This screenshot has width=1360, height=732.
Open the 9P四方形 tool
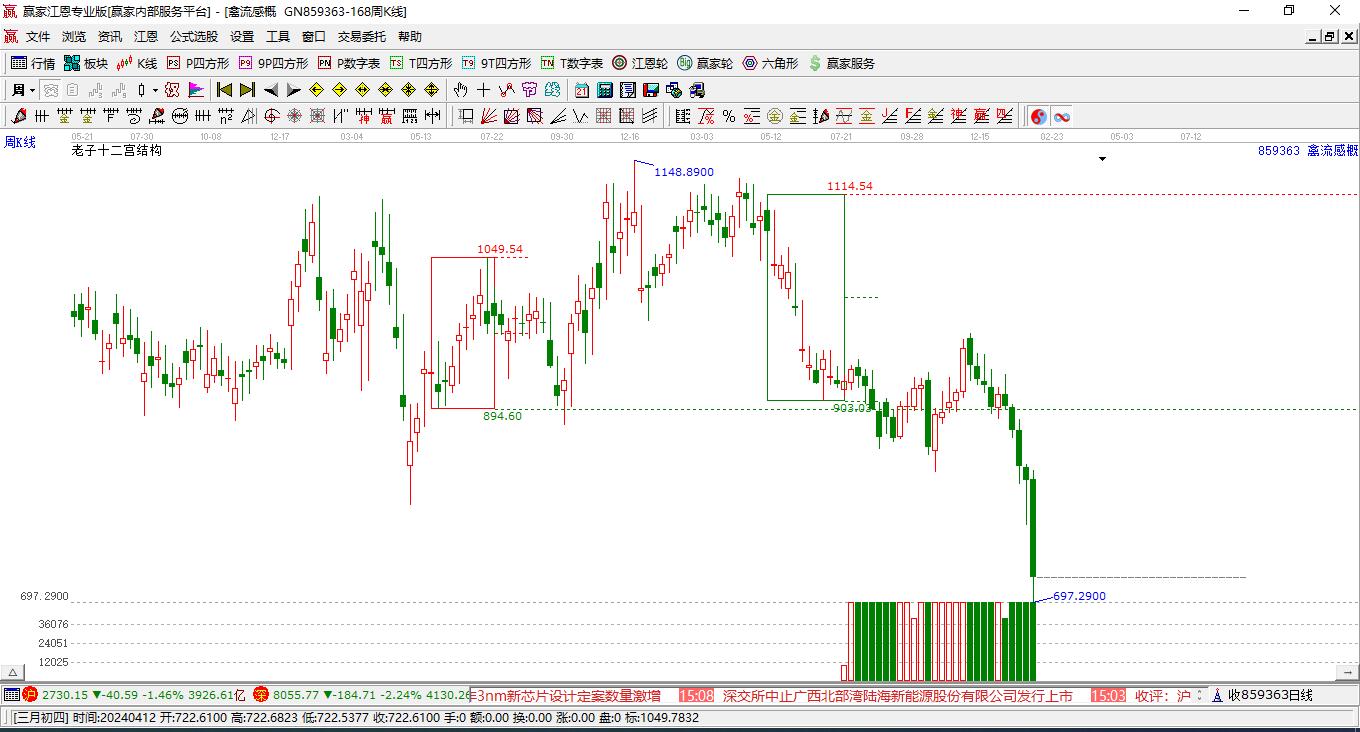(273, 63)
